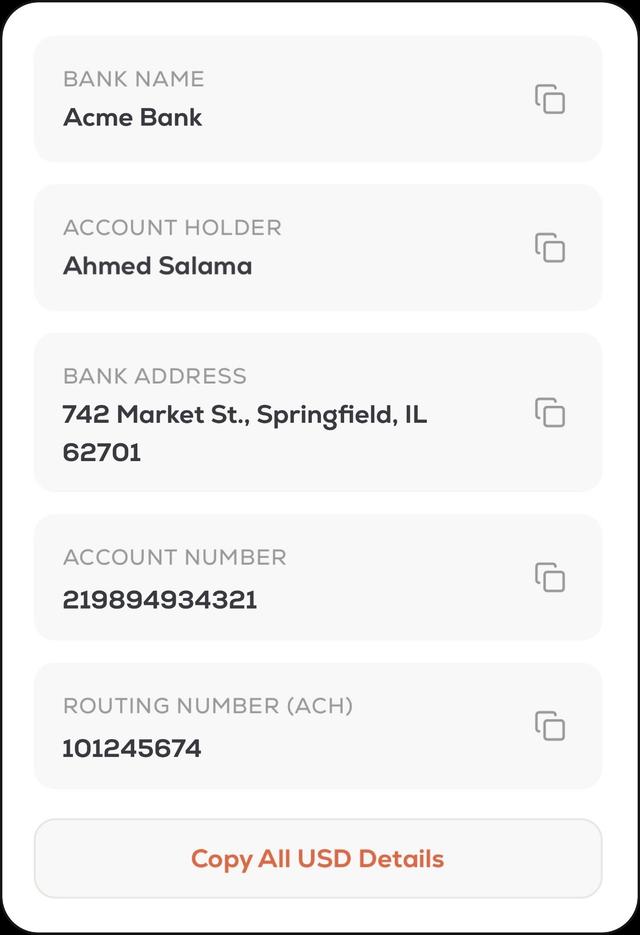Click the copy icon beside 219894934321

pyautogui.click(x=551, y=576)
